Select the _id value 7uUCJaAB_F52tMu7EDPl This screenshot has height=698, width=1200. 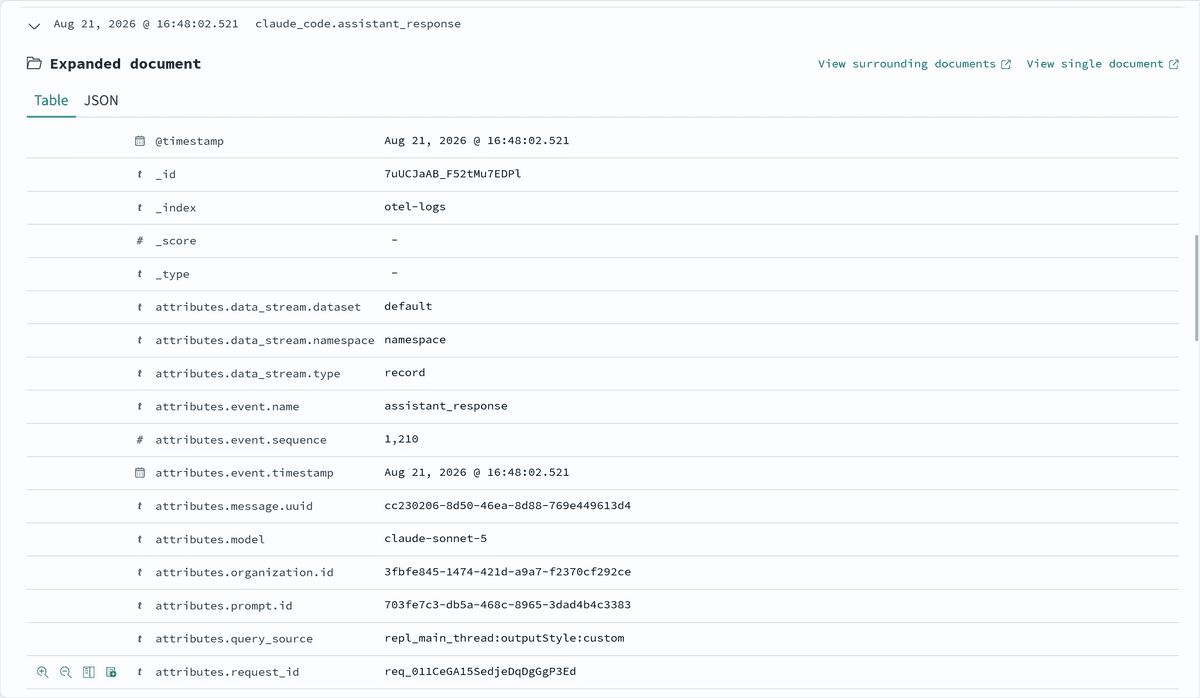click(x=453, y=174)
